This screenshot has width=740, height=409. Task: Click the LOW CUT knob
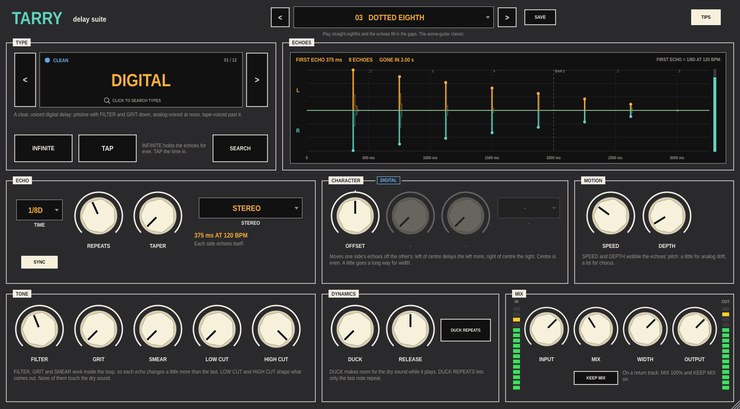tap(217, 329)
